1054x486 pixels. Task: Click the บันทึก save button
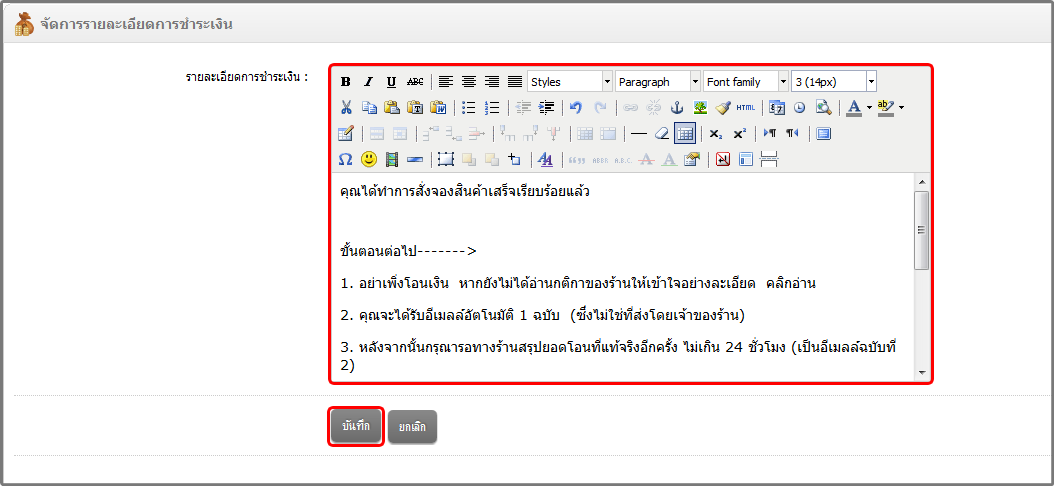coord(356,426)
